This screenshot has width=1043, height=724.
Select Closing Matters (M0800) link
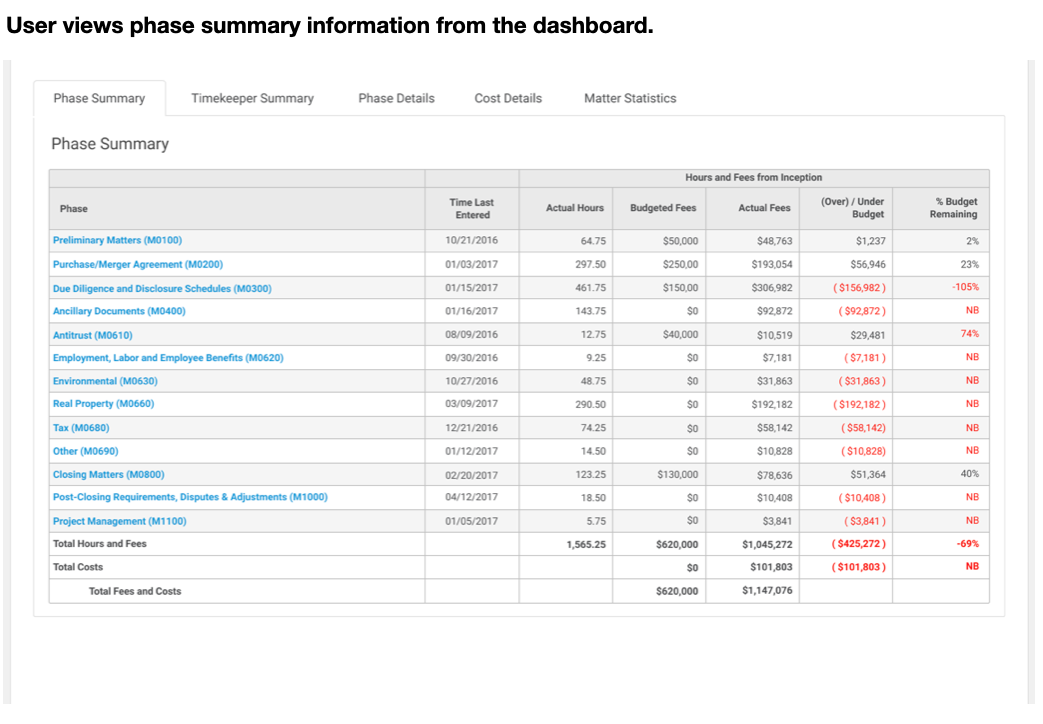(x=108, y=475)
